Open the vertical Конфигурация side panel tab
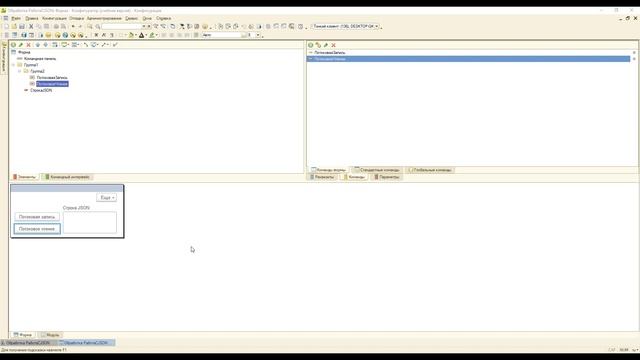 point(4,57)
